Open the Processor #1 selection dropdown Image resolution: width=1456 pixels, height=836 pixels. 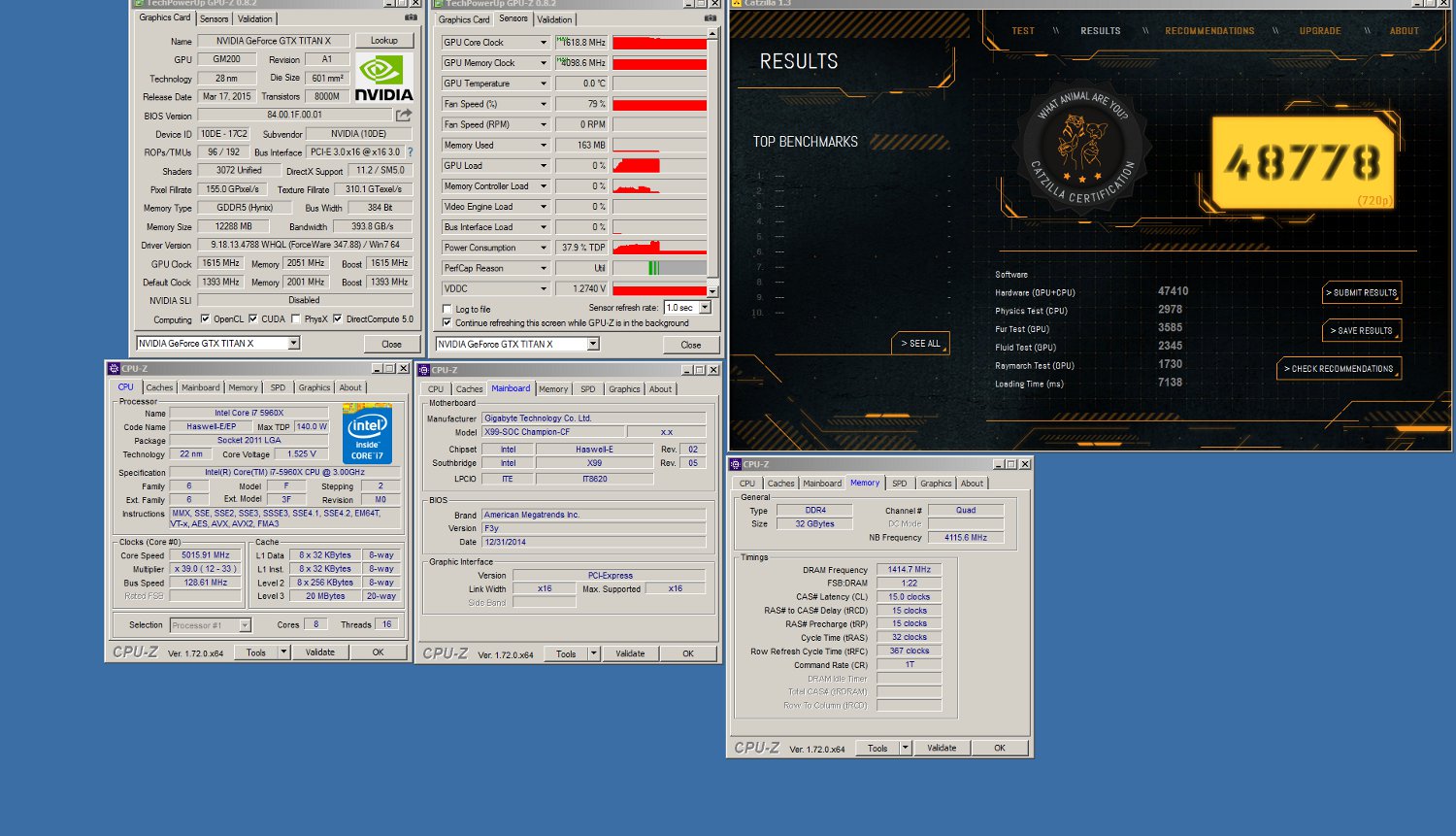(x=245, y=625)
